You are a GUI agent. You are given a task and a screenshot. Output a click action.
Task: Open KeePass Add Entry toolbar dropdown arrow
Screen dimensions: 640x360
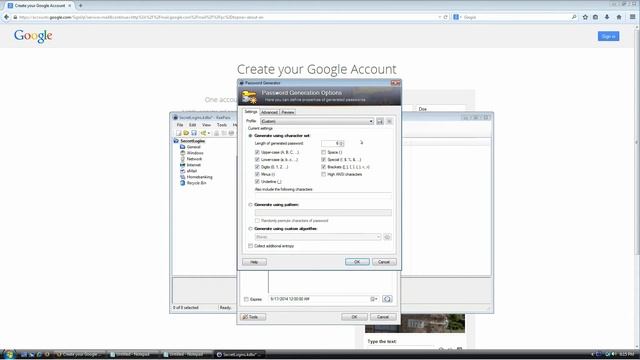(x=209, y=133)
